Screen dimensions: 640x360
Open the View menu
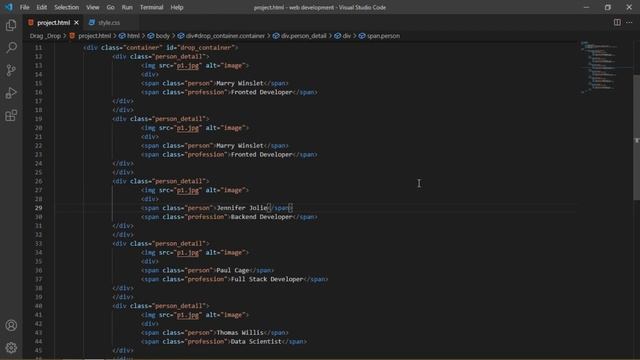coord(93,7)
